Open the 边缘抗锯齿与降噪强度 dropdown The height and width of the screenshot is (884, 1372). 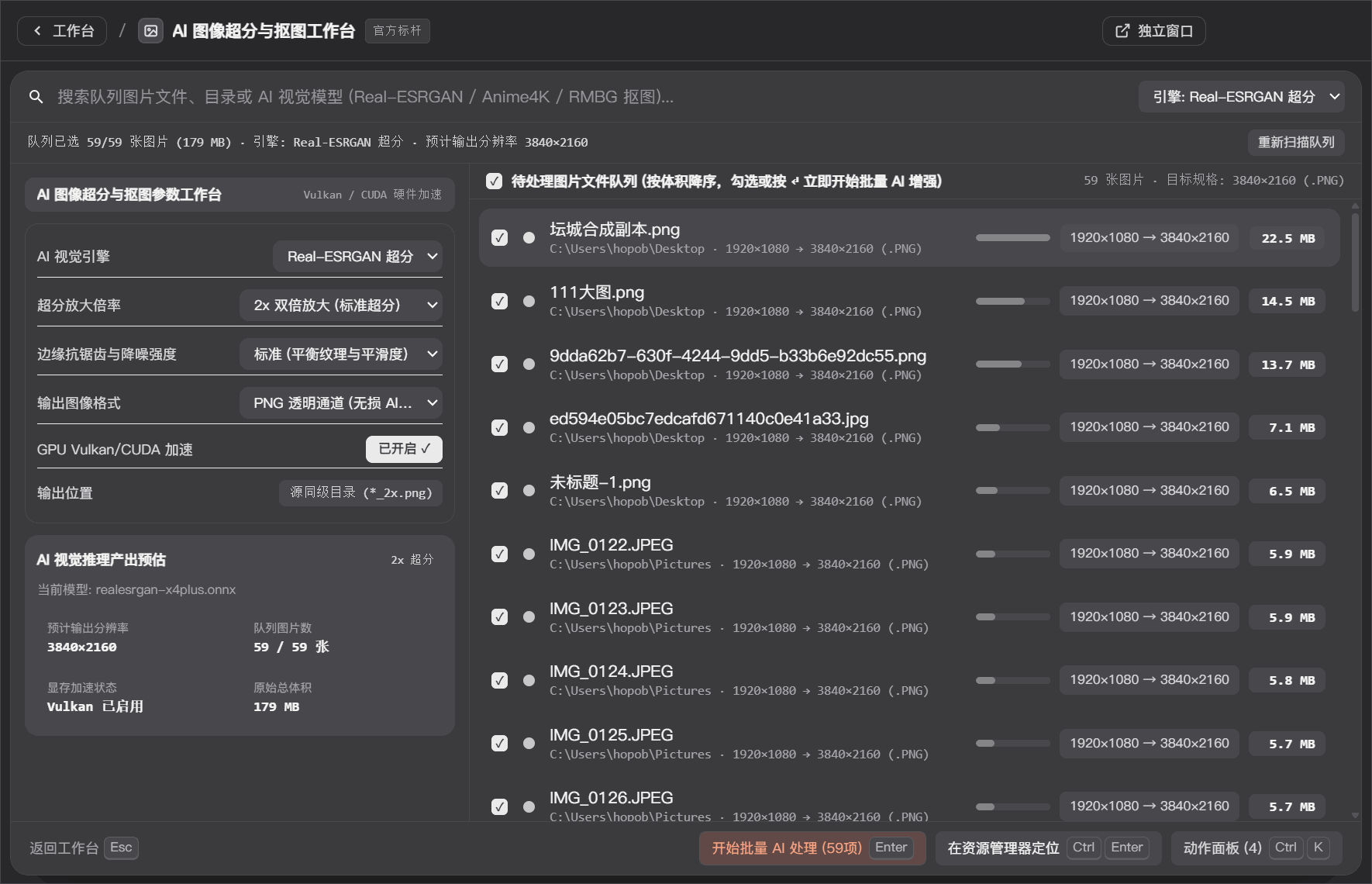[341, 354]
